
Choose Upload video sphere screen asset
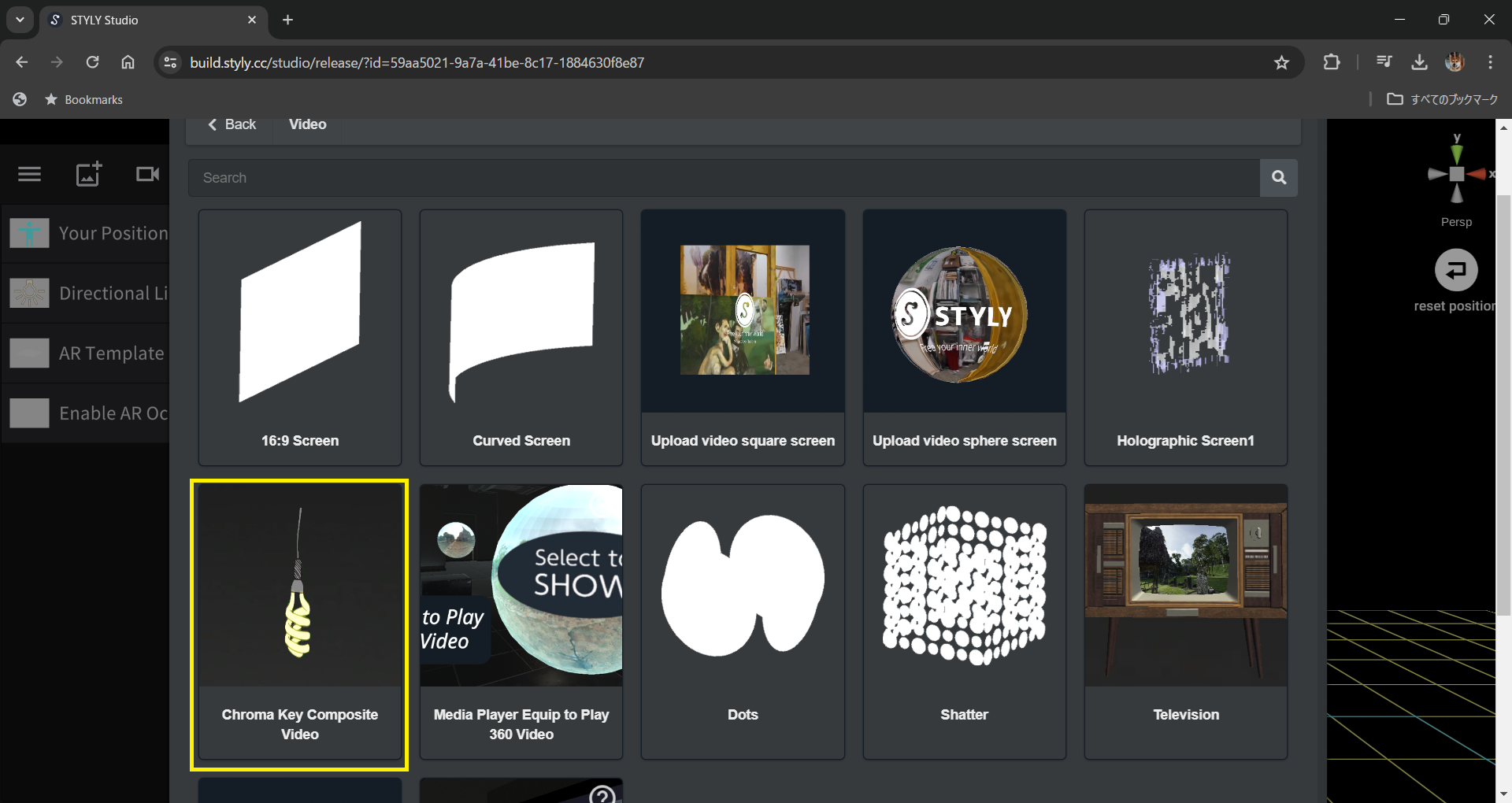tap(965, 337)
